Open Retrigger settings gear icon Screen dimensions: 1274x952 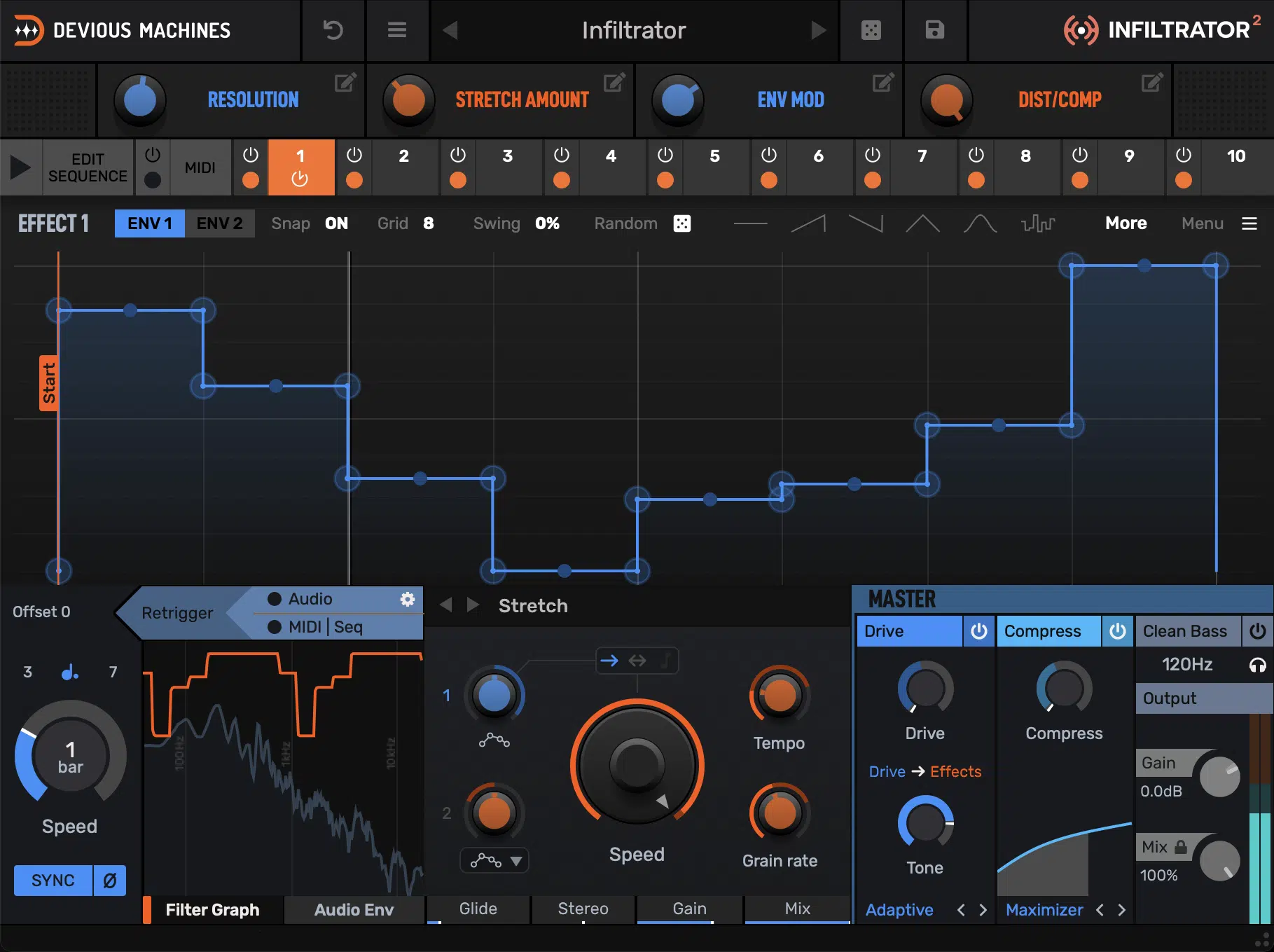click(408, 599)
